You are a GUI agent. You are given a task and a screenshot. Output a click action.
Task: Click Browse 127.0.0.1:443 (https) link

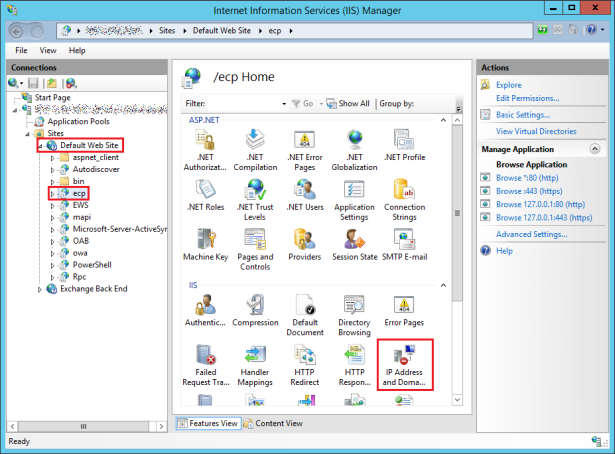pos(544,218)
